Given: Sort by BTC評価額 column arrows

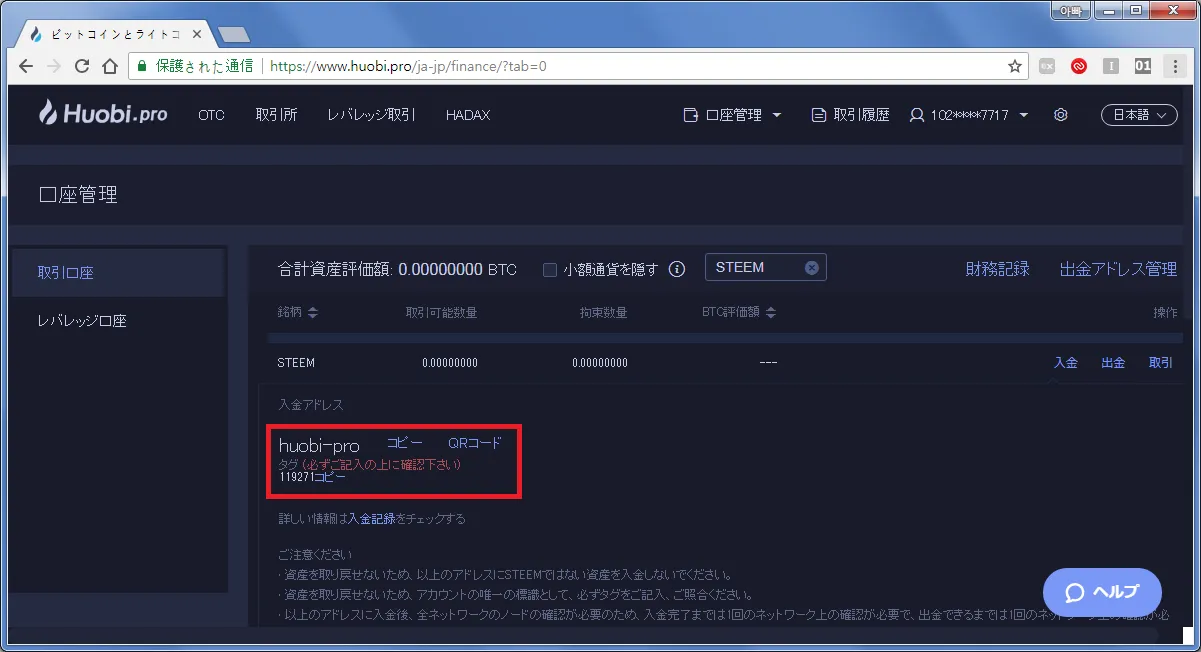Looking at the screenshot, I should (x=771, y=313).
